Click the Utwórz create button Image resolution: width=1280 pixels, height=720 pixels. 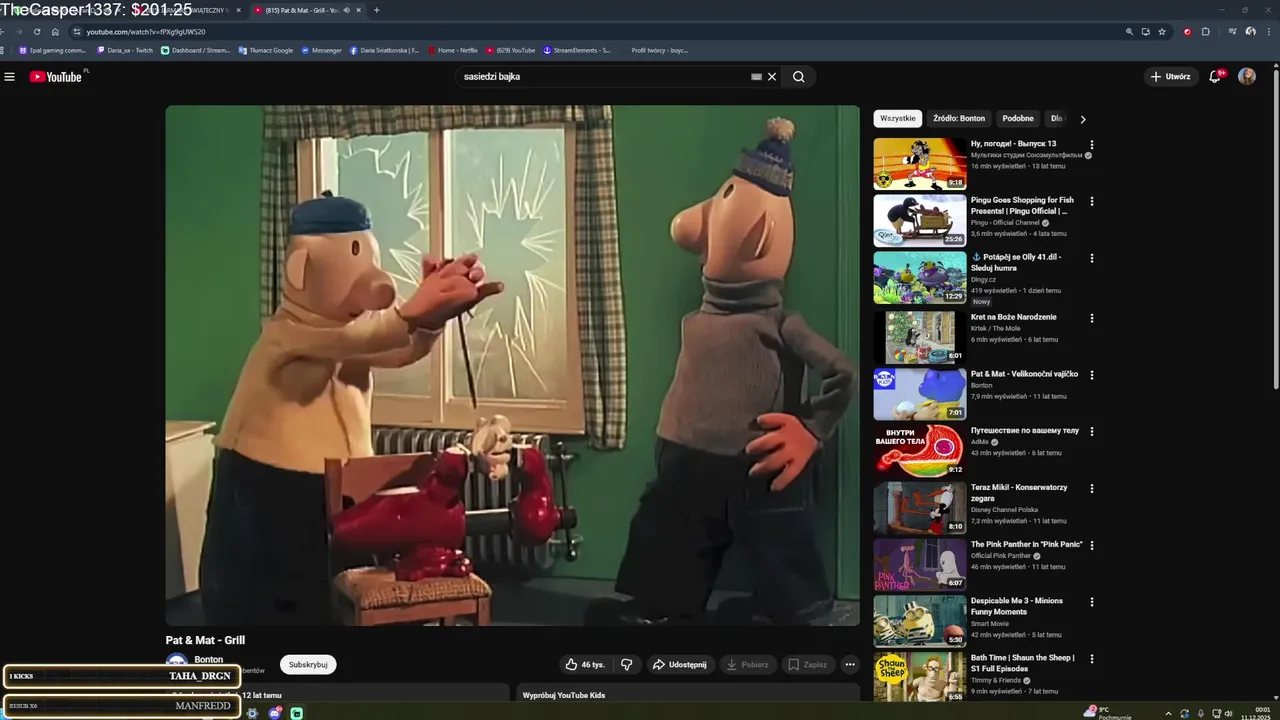point(1171,76)
